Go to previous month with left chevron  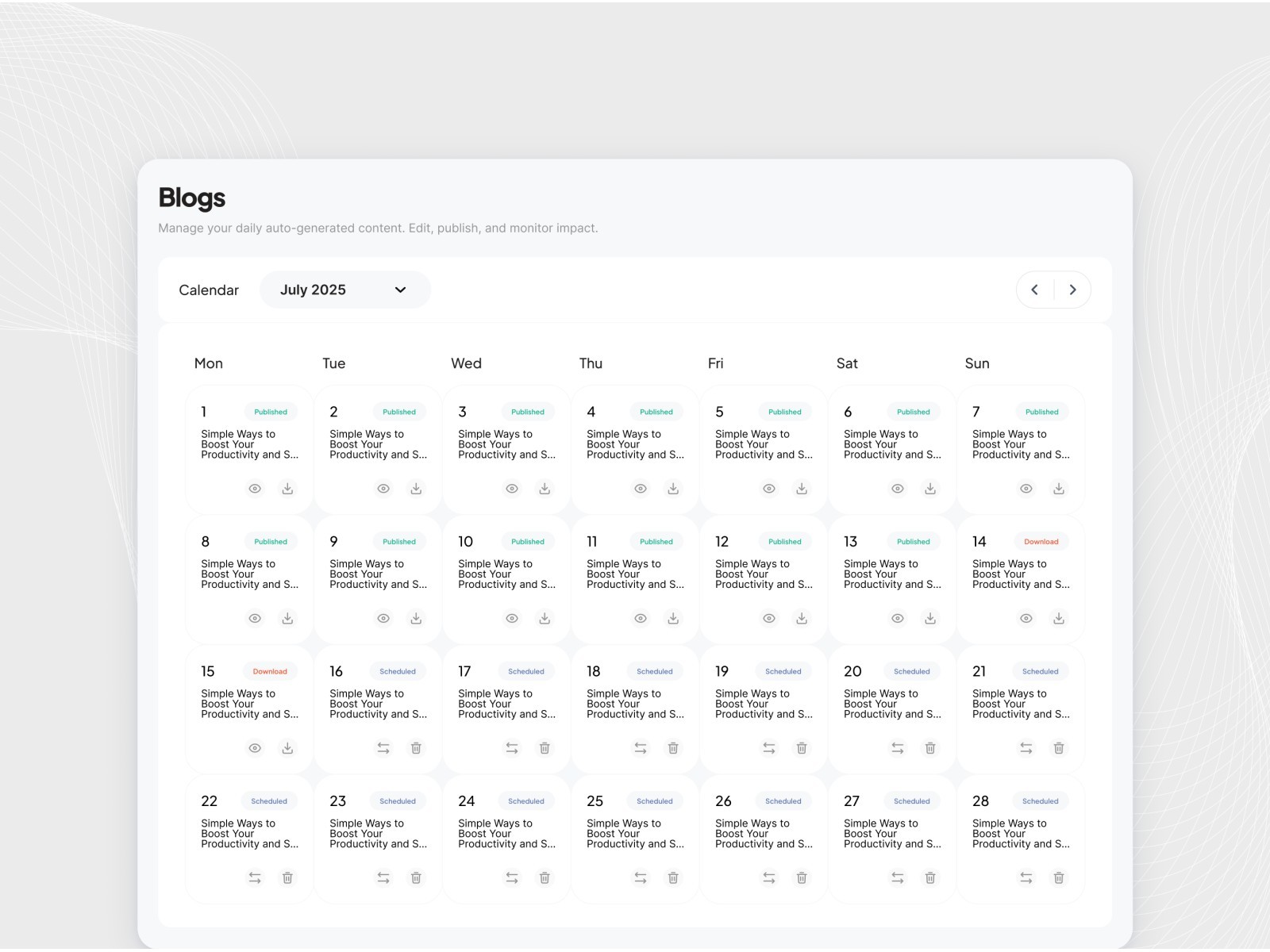[x=1034, y=290]
